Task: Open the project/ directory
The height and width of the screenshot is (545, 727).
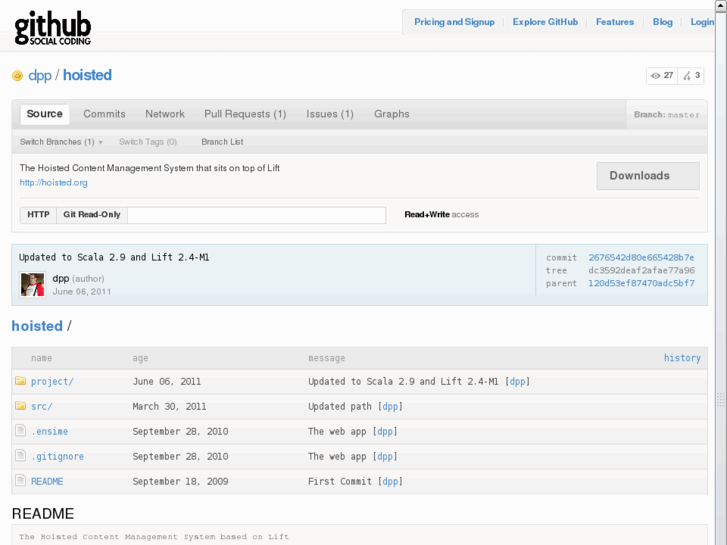Action: click(x=52, y=381)
